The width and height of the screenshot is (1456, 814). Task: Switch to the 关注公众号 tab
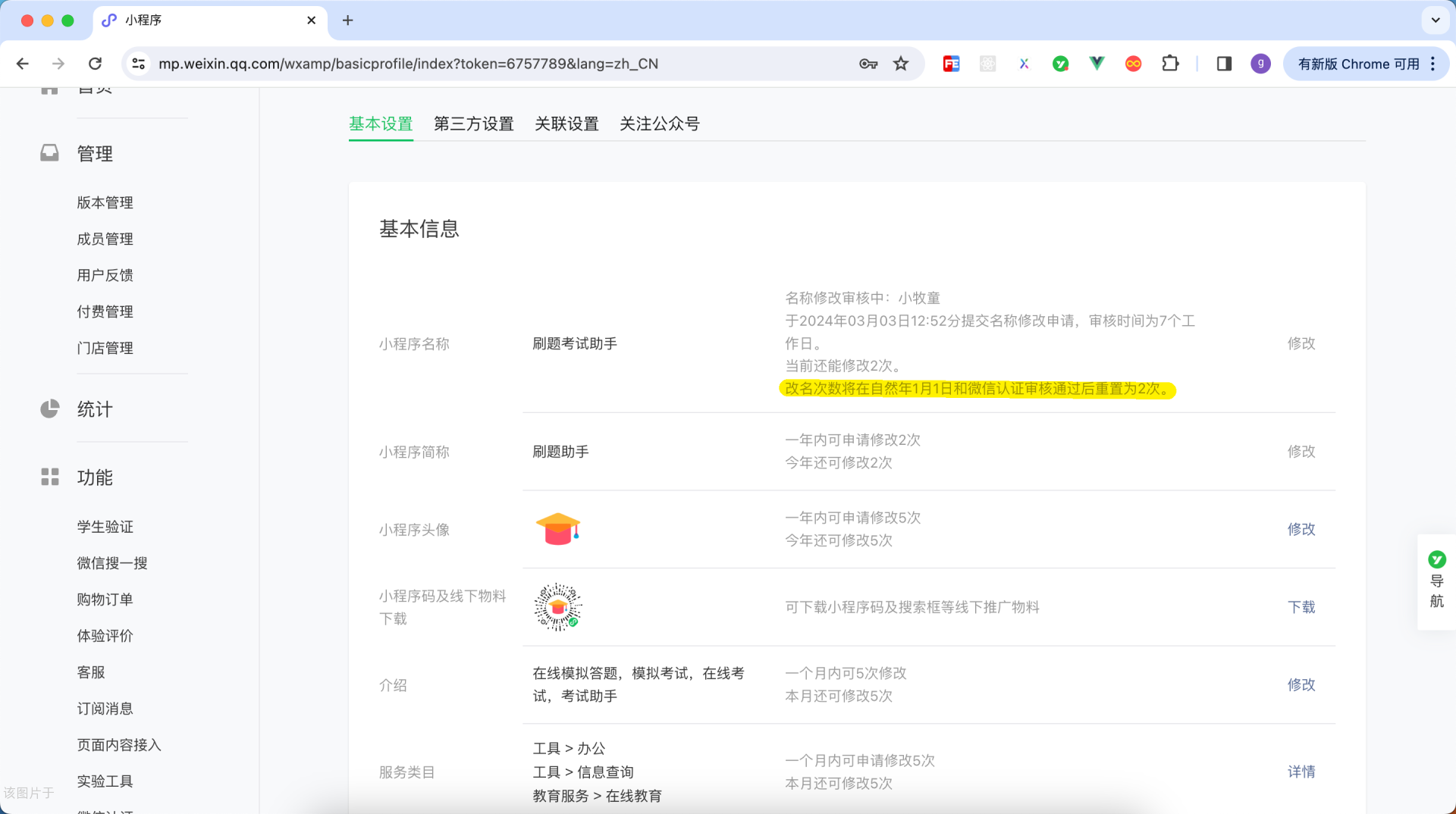pos(659,124)
